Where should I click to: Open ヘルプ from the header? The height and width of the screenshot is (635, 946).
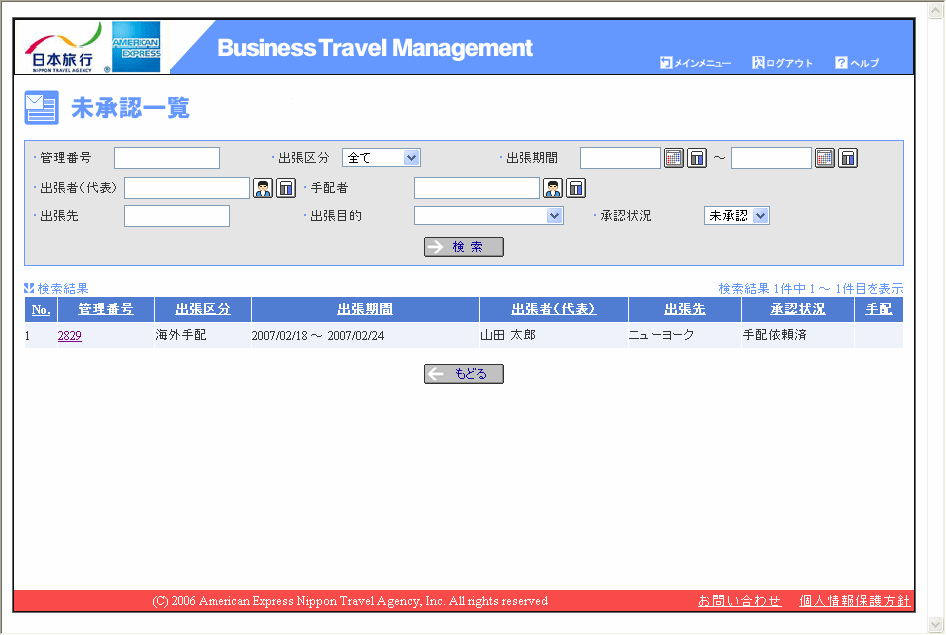tap(864, 63)
